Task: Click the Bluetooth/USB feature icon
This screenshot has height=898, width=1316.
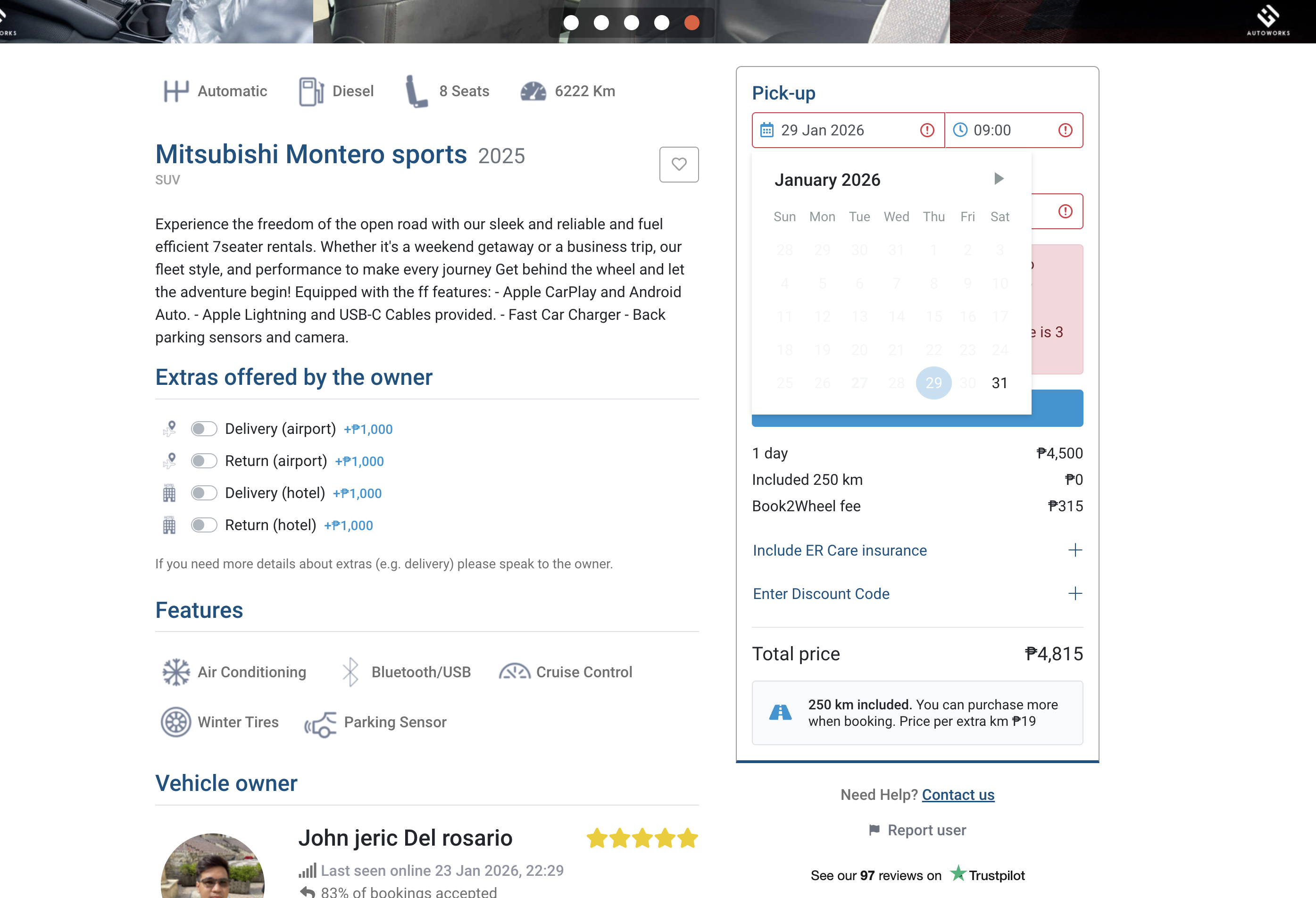Action: coord(350,672)
